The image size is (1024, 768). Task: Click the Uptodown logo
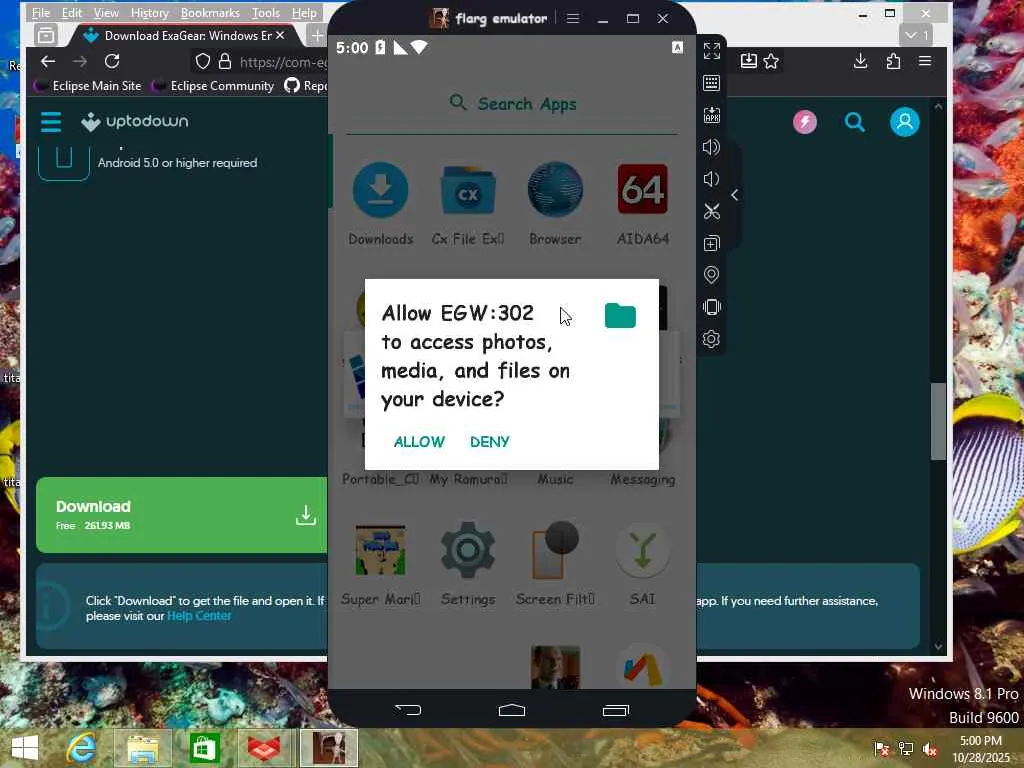135,121
